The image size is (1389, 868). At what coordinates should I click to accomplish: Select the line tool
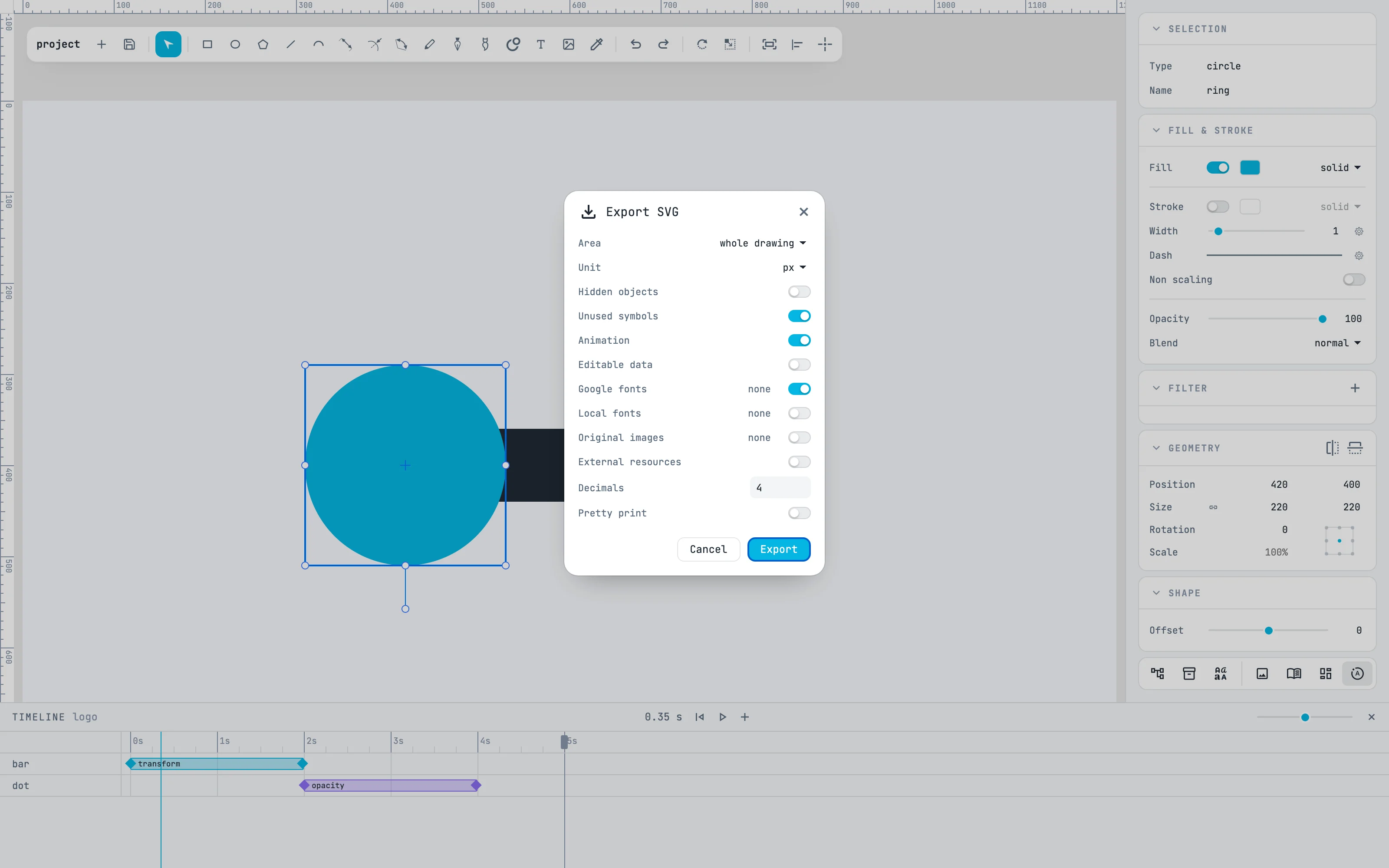(290, 44)
